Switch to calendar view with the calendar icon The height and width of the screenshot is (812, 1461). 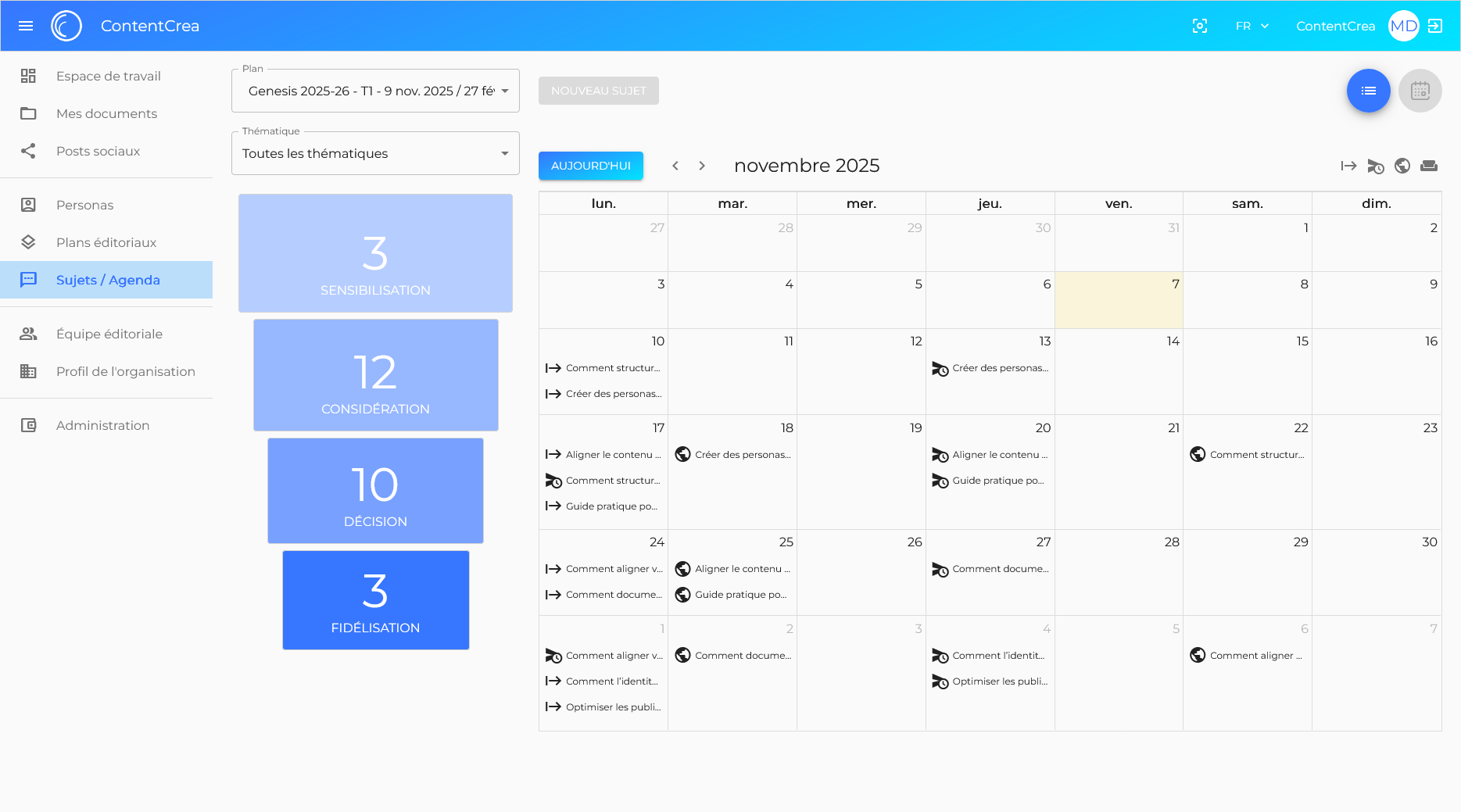point(1420,91)
